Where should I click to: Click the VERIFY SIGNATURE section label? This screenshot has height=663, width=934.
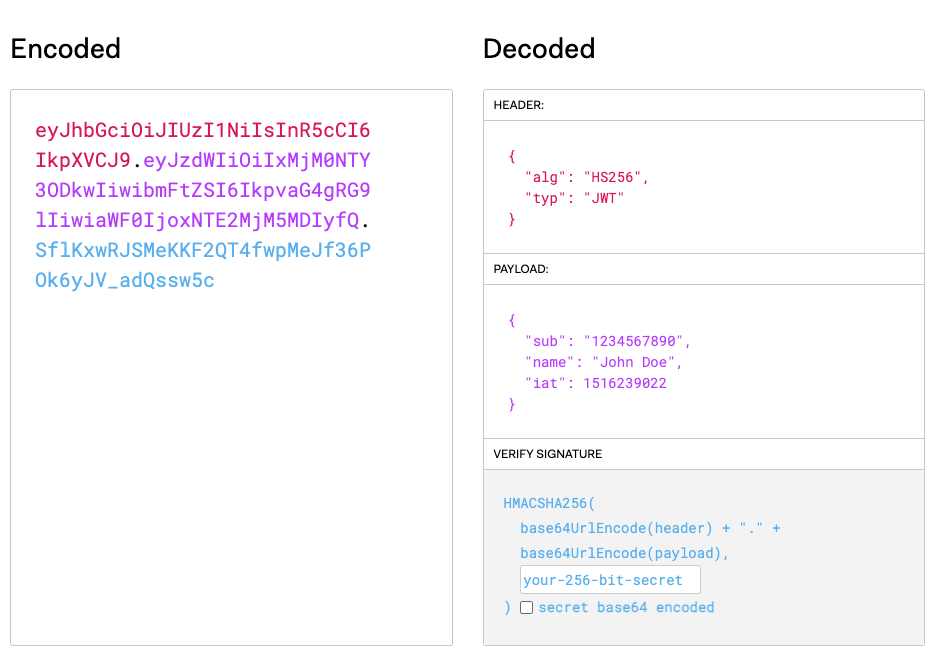coord(547,454)
